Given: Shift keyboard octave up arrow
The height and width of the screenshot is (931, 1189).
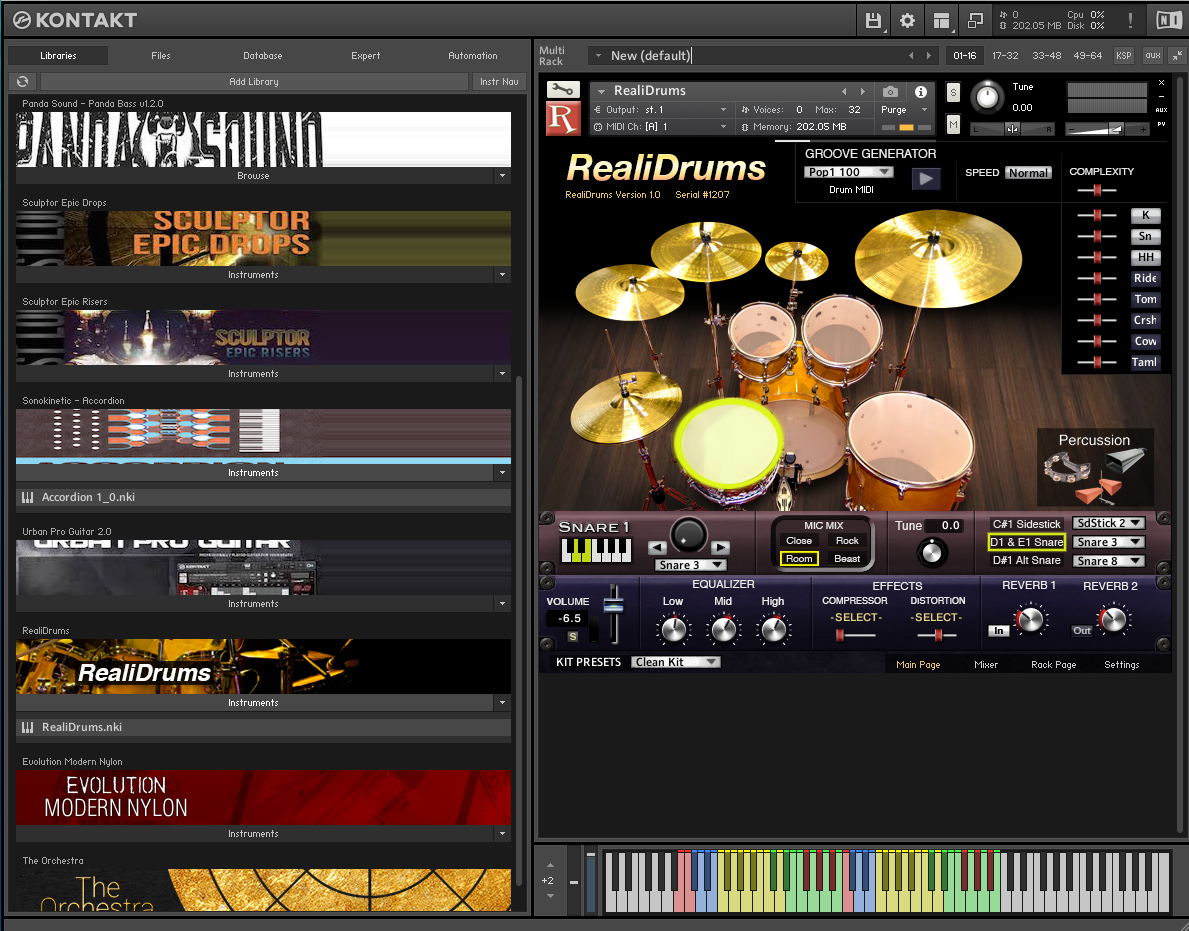Looking at the screenshot, I should [551, 865].
